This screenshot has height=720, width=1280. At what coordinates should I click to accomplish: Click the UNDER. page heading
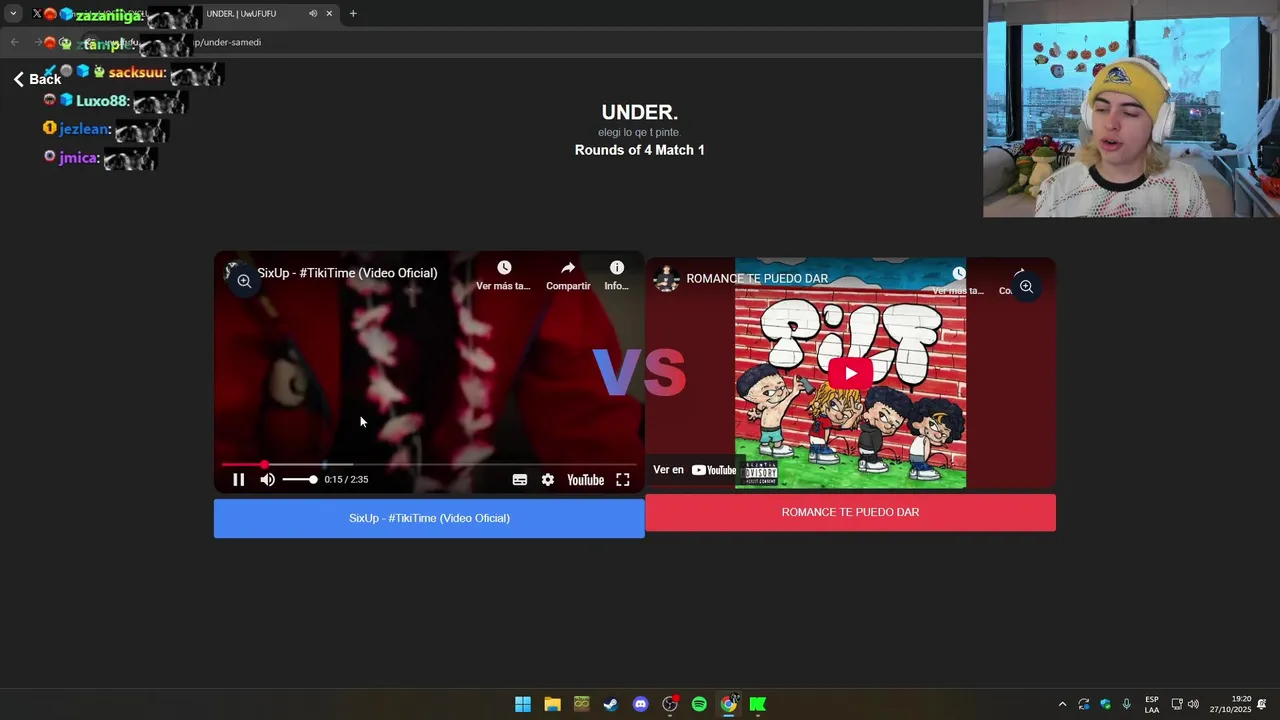(640, 113)
